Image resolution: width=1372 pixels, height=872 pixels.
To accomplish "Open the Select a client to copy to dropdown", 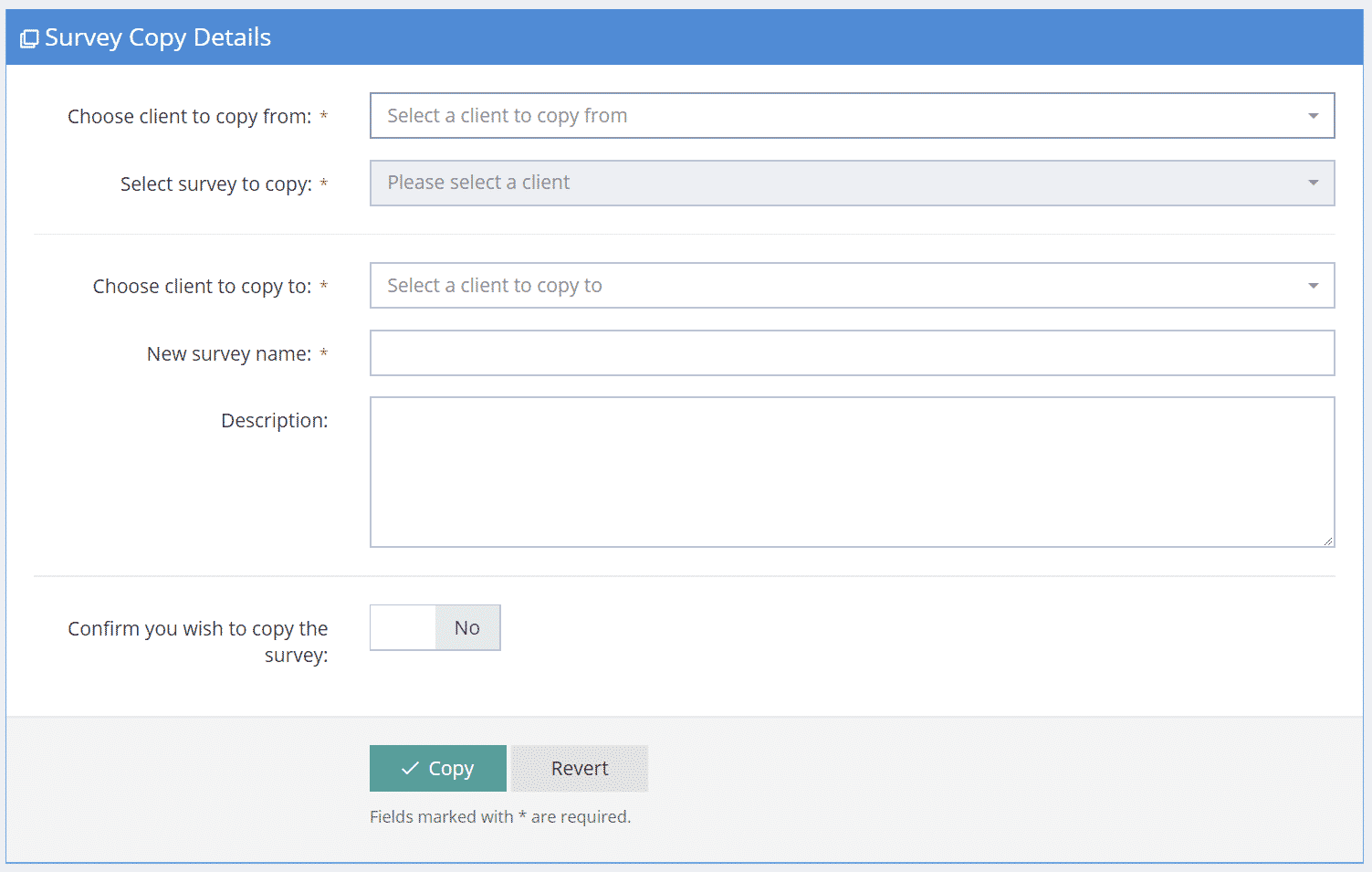I will coord(849,285).
